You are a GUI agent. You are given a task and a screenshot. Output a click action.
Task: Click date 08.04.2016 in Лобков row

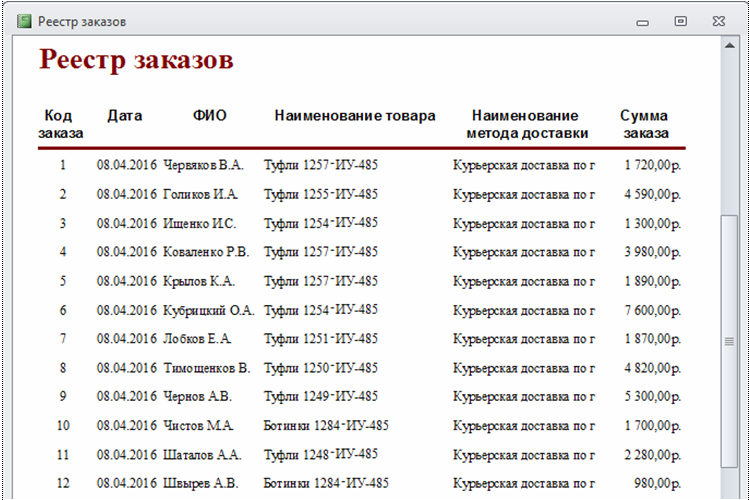[x=127, y=339]
